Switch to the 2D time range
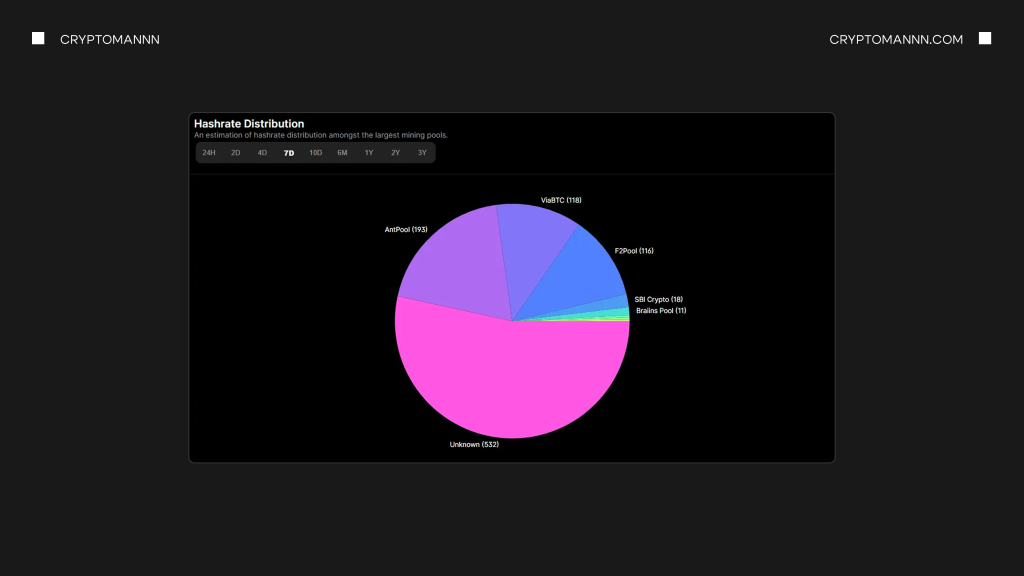Screen dimensions: 1024x576 click(x=236, y=153)
